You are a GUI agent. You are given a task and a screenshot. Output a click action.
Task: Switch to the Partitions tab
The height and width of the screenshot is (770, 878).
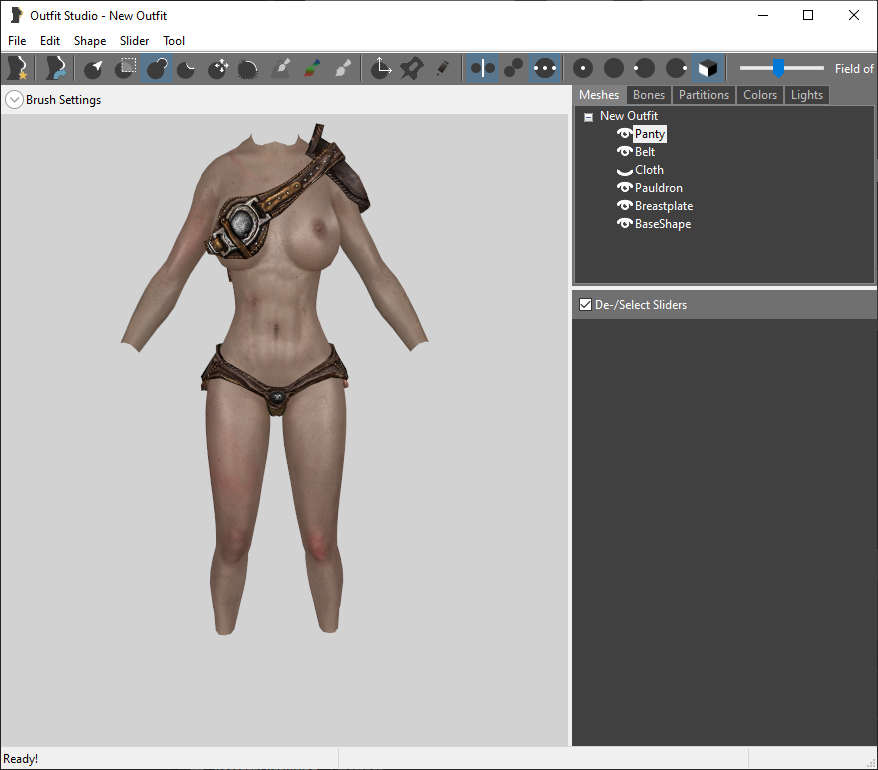point(704,95)
